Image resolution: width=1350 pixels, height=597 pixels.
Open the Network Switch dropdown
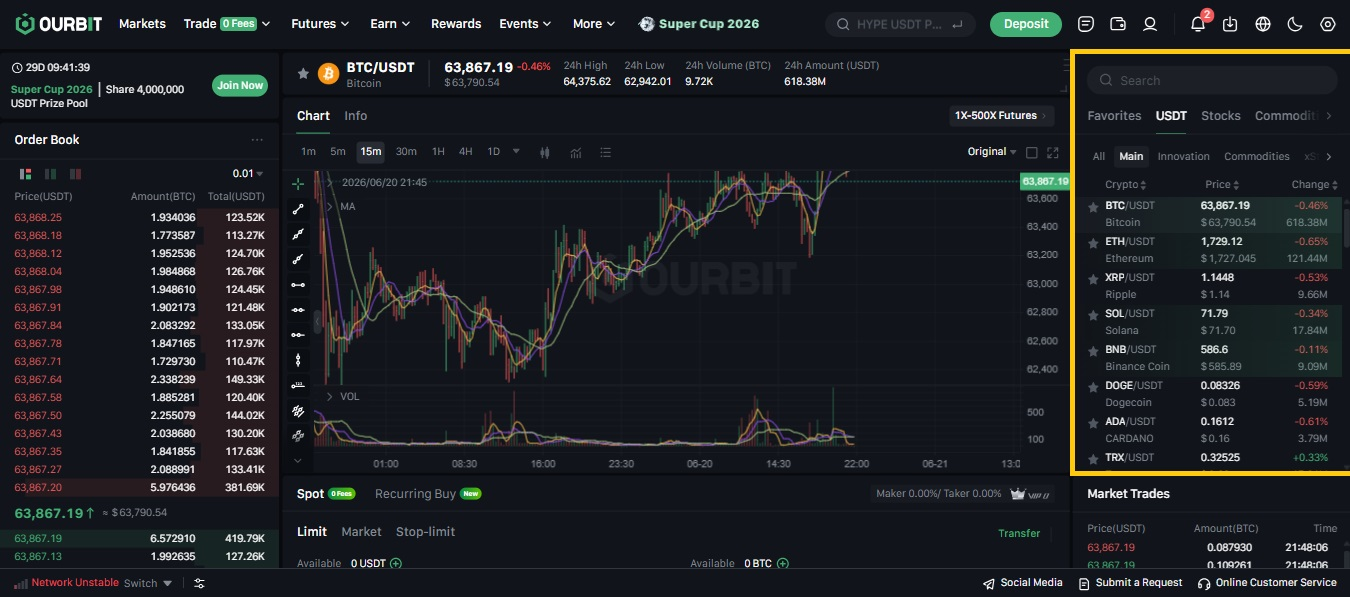pyautogui.click(x=148, y=583)
